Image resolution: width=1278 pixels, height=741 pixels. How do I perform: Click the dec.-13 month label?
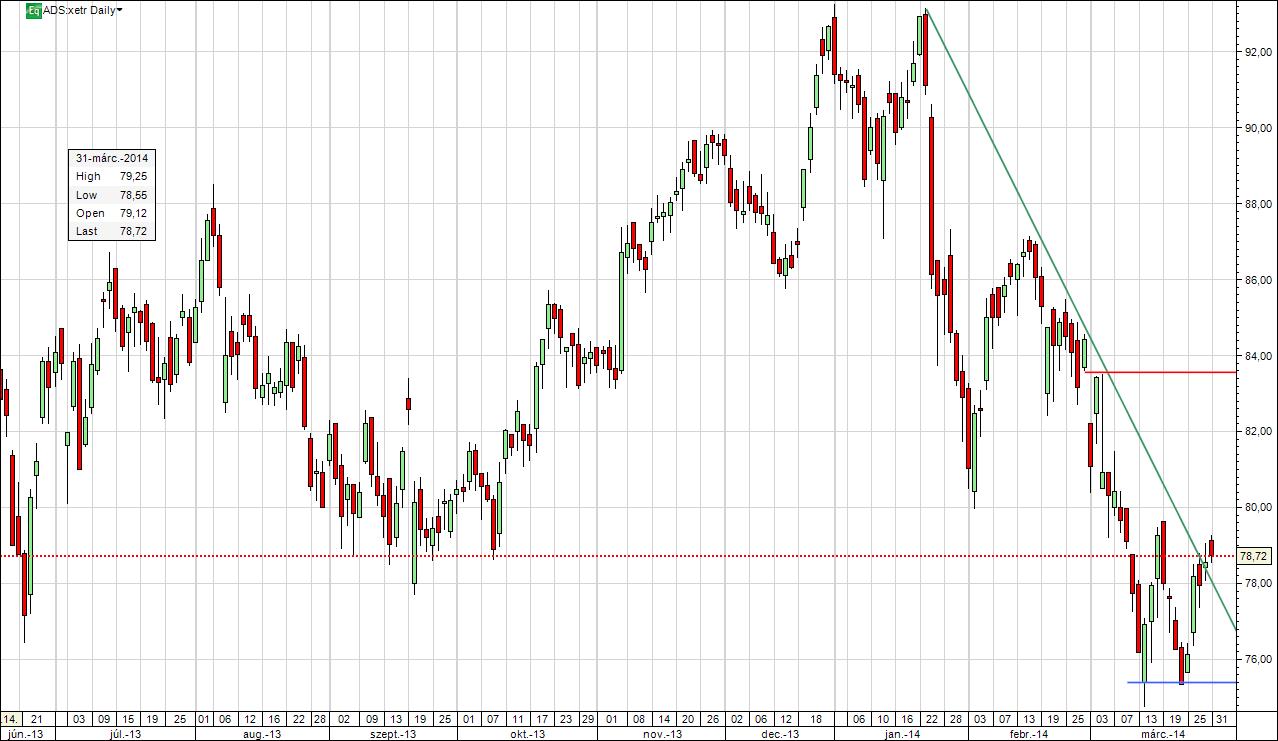click(x=778, y=734)
